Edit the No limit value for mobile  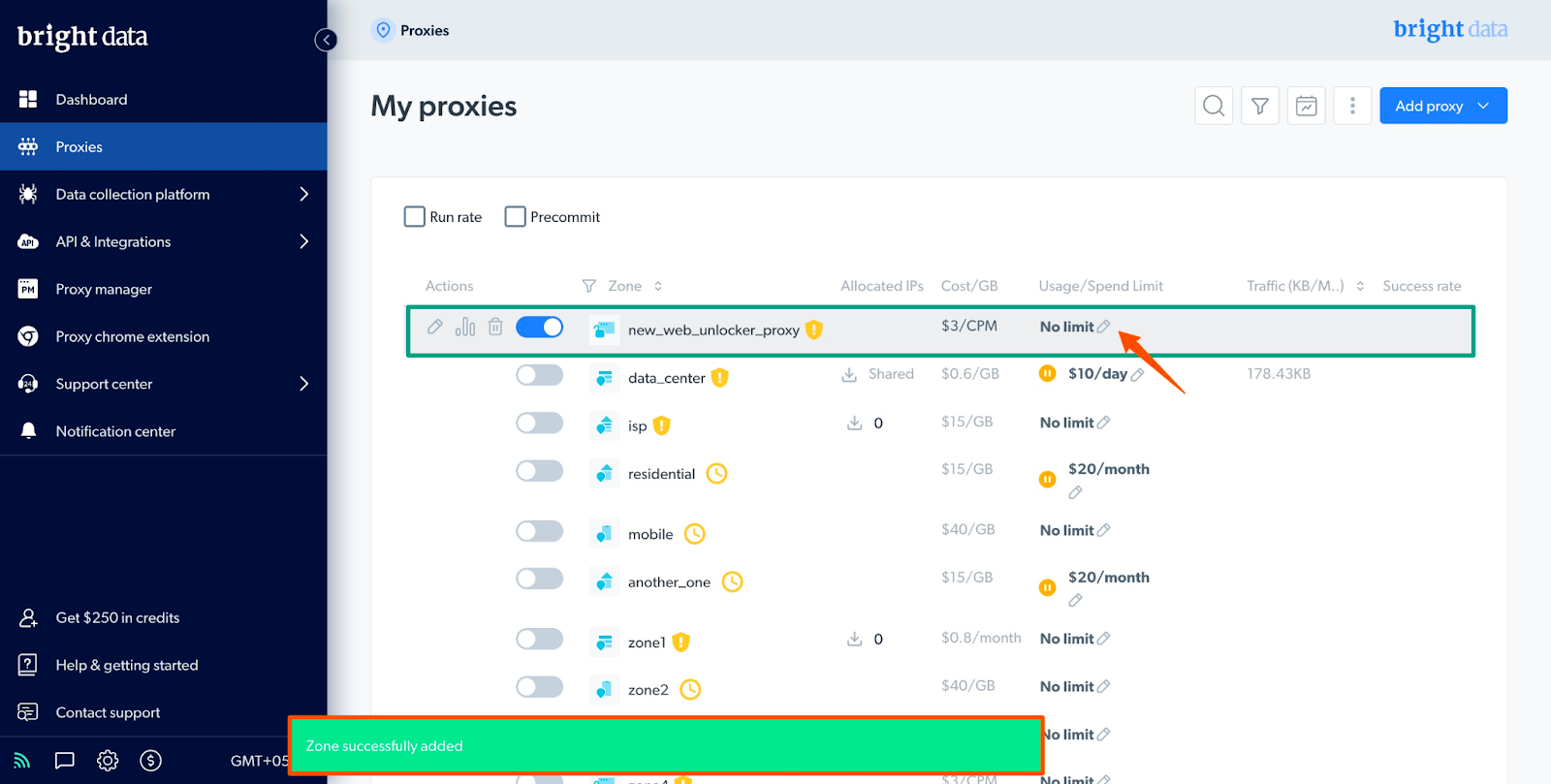(x=1103, y=530)
